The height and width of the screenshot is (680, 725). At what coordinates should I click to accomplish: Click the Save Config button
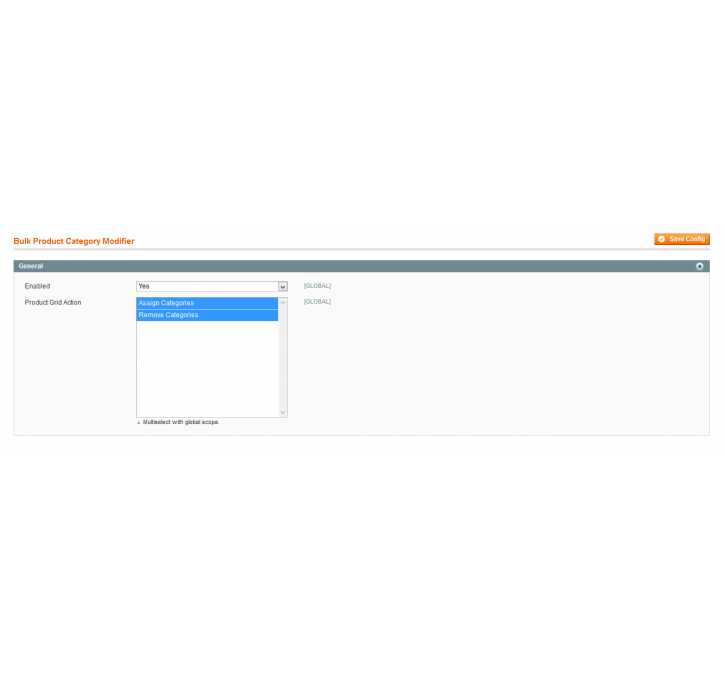(x=682, y=239)
